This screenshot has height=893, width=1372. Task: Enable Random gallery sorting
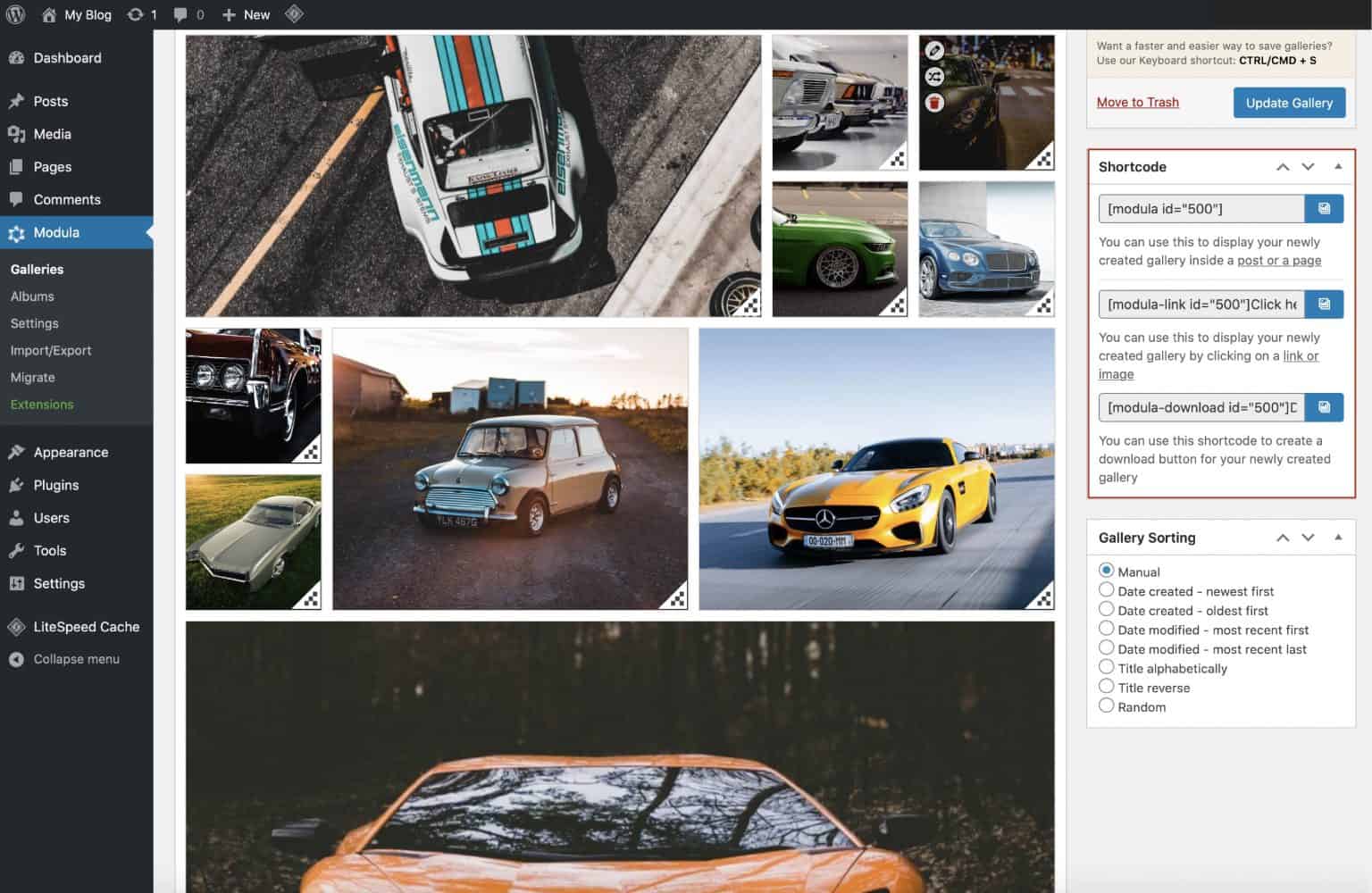[1107, 705]
